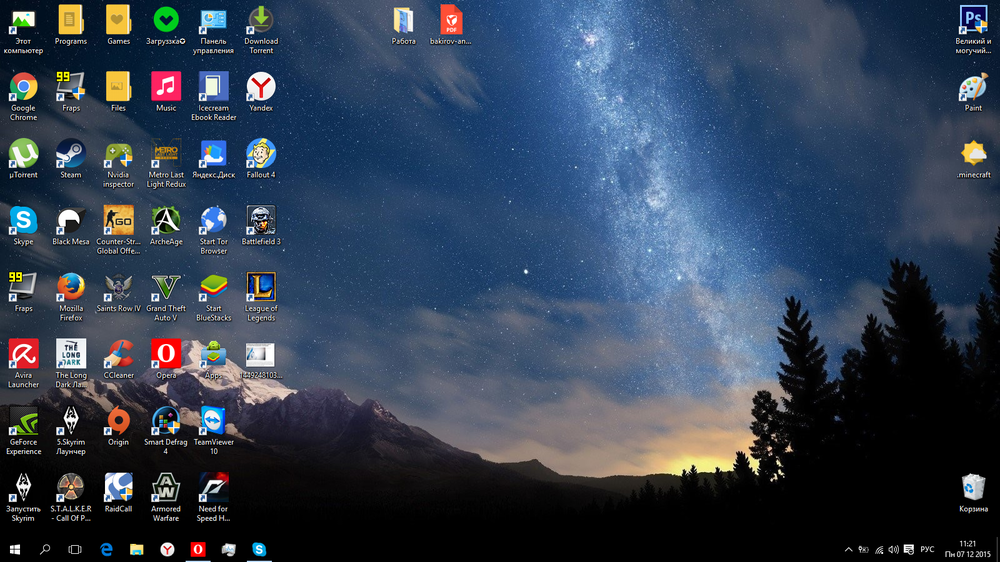Select the .minecraft folder shortcut
The width and height of the screenshot is (1000, 562).
pyautogui.click(x=973, y=154)
